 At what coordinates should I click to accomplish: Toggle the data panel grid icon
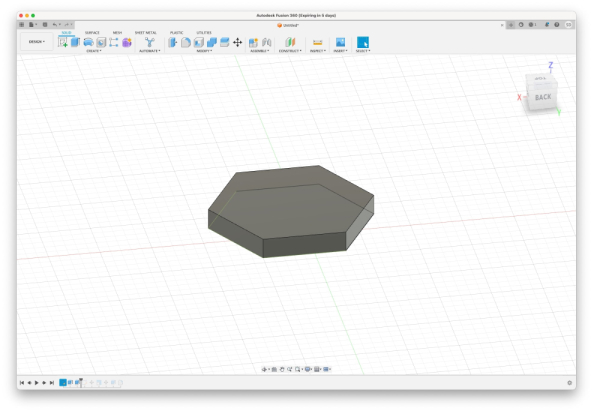tap(22, 25)
